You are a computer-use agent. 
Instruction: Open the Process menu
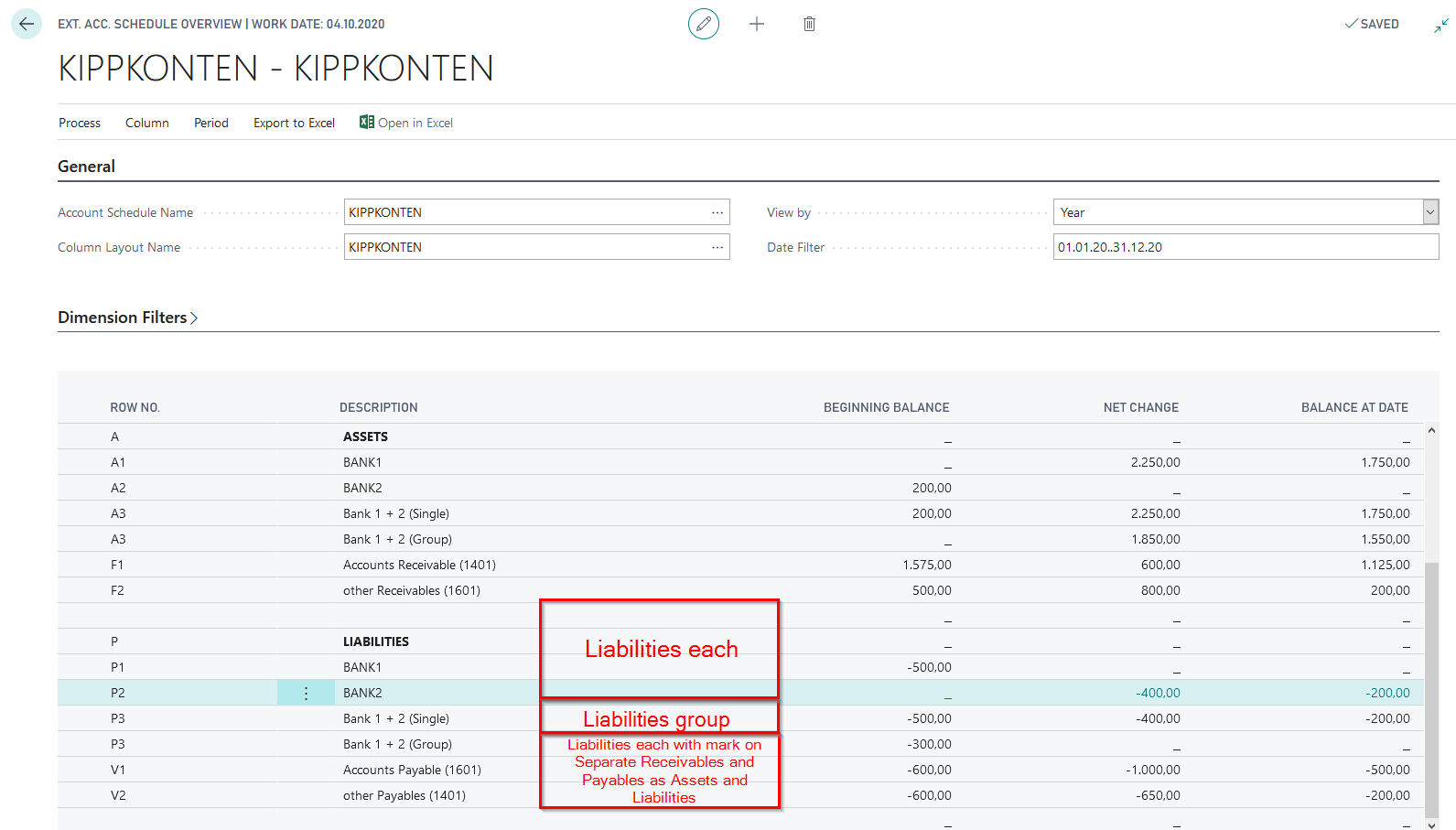80,123
